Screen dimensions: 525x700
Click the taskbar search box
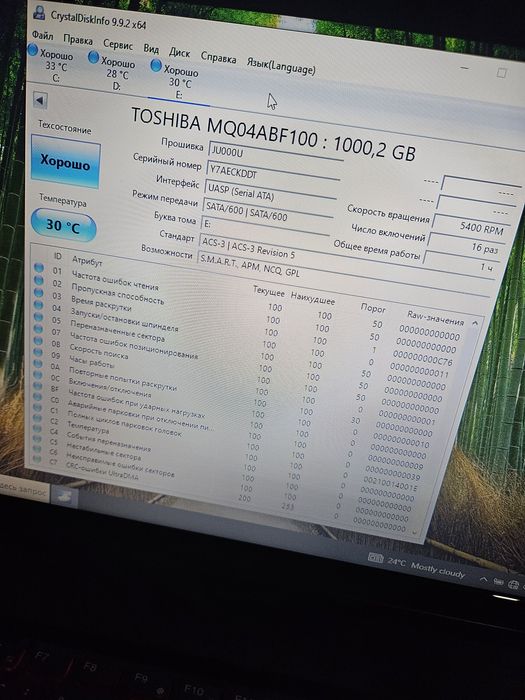(24, 489)
